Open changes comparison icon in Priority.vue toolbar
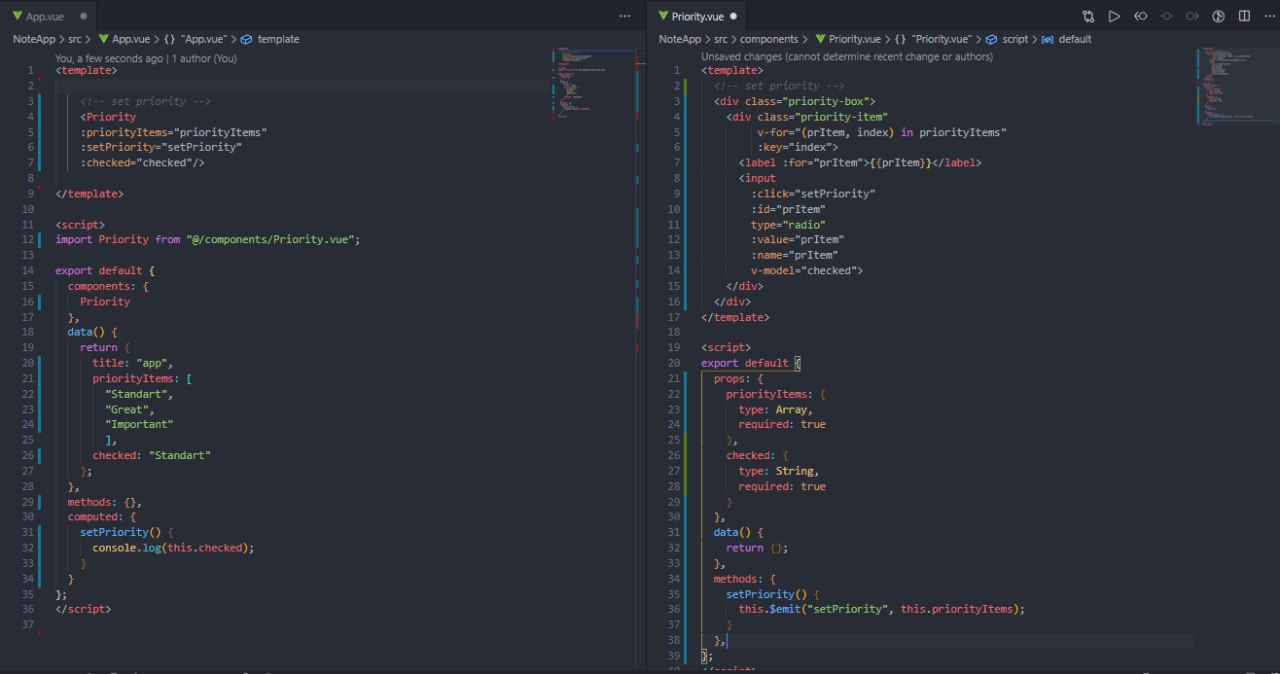Image resolution: width=1280 pixels, height=674 pixels. [1088, 16]
